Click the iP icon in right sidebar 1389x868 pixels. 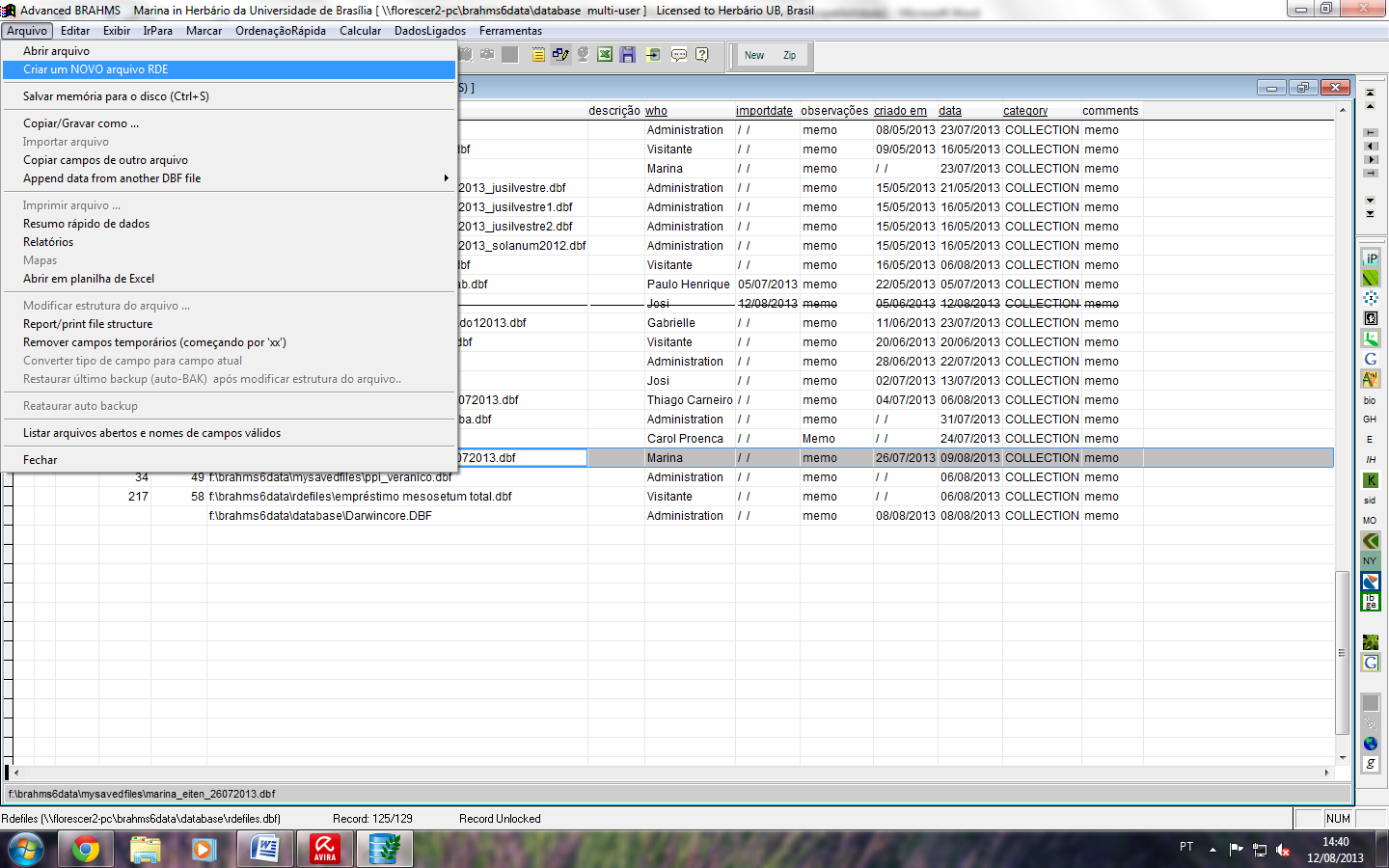click(1371, 258)
